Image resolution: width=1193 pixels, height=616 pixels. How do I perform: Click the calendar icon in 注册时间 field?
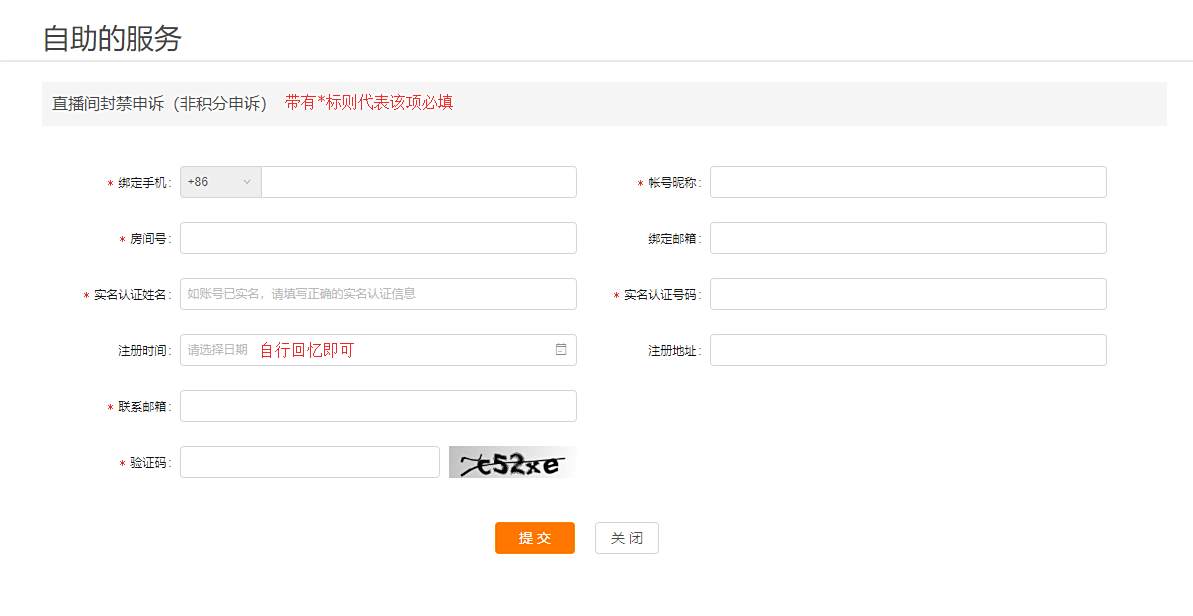pyautogui.click(x=561, y=350)
